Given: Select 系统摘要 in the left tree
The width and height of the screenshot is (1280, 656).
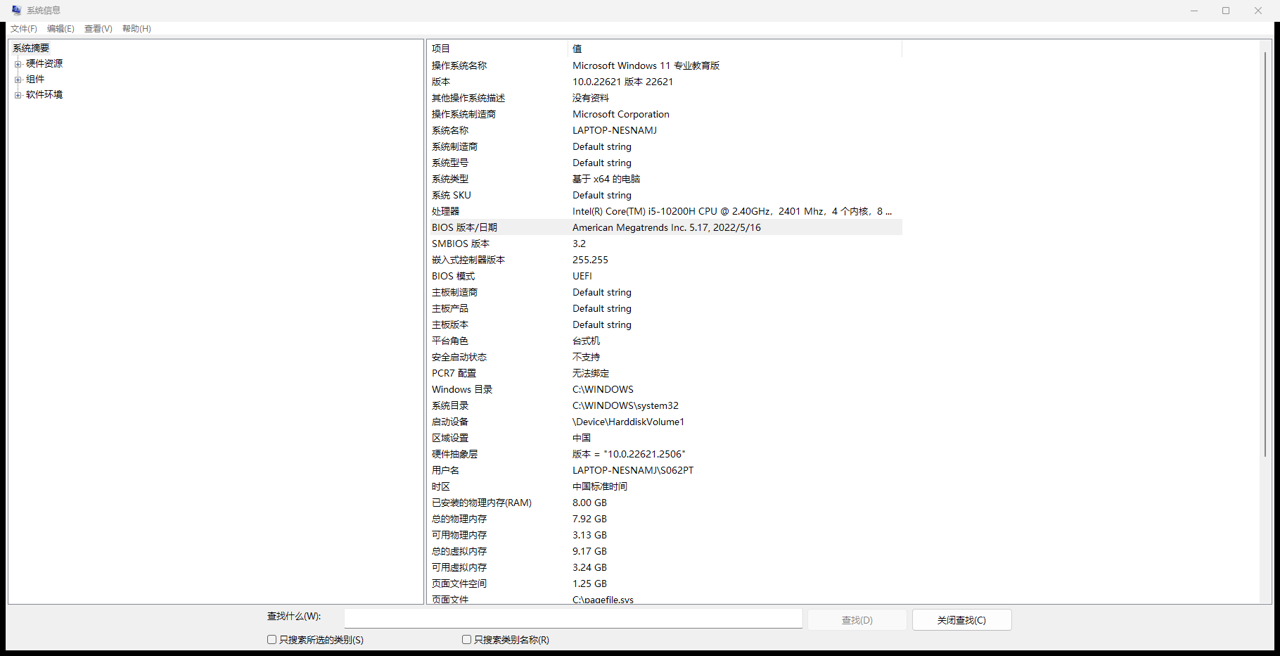Looking at the screenshot, I should coord(29,47).
